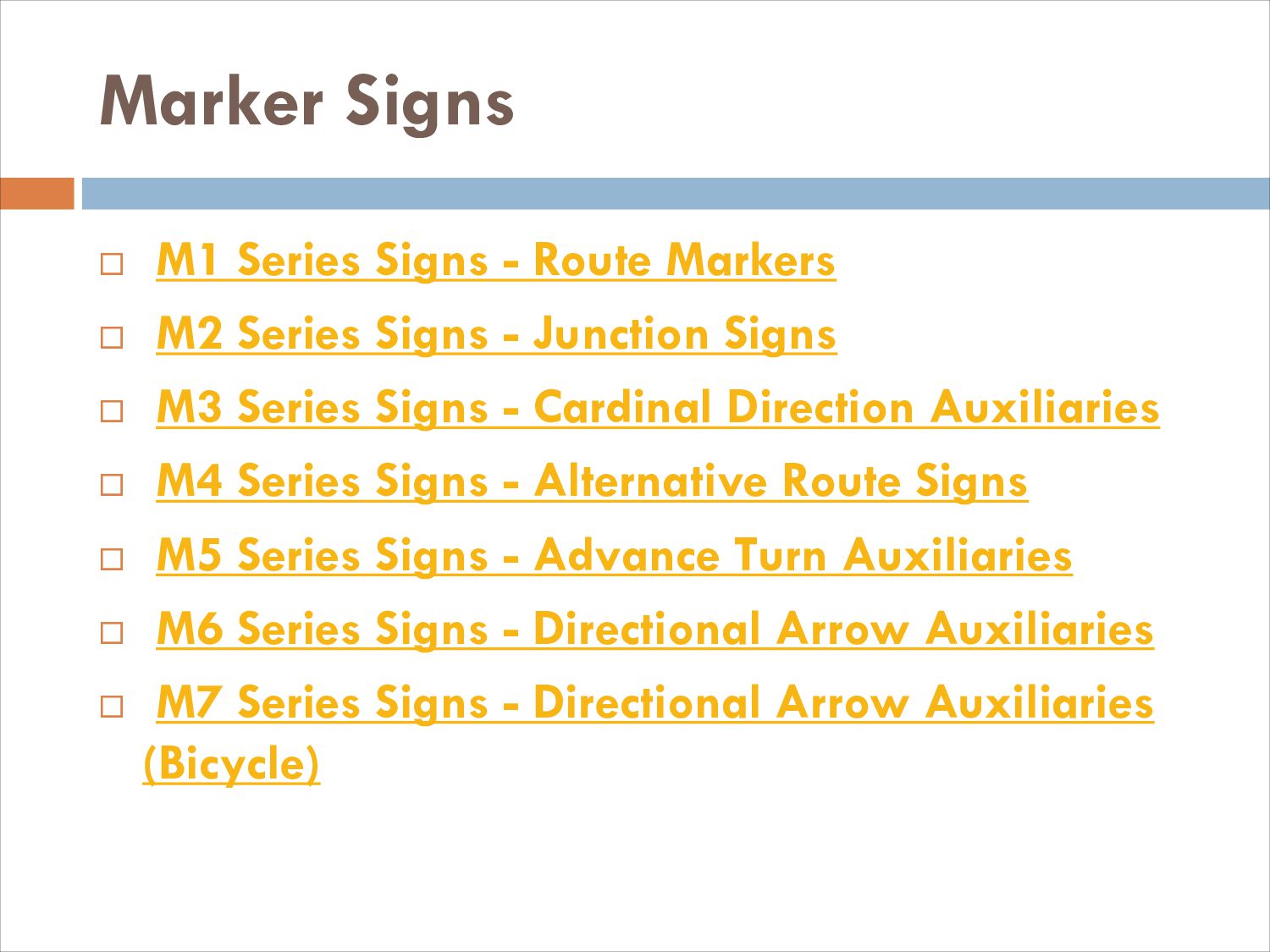This screenshot has height=952, width=1270.
Task: Click the square bullet beside M6 Series
Action: point(112,633)
